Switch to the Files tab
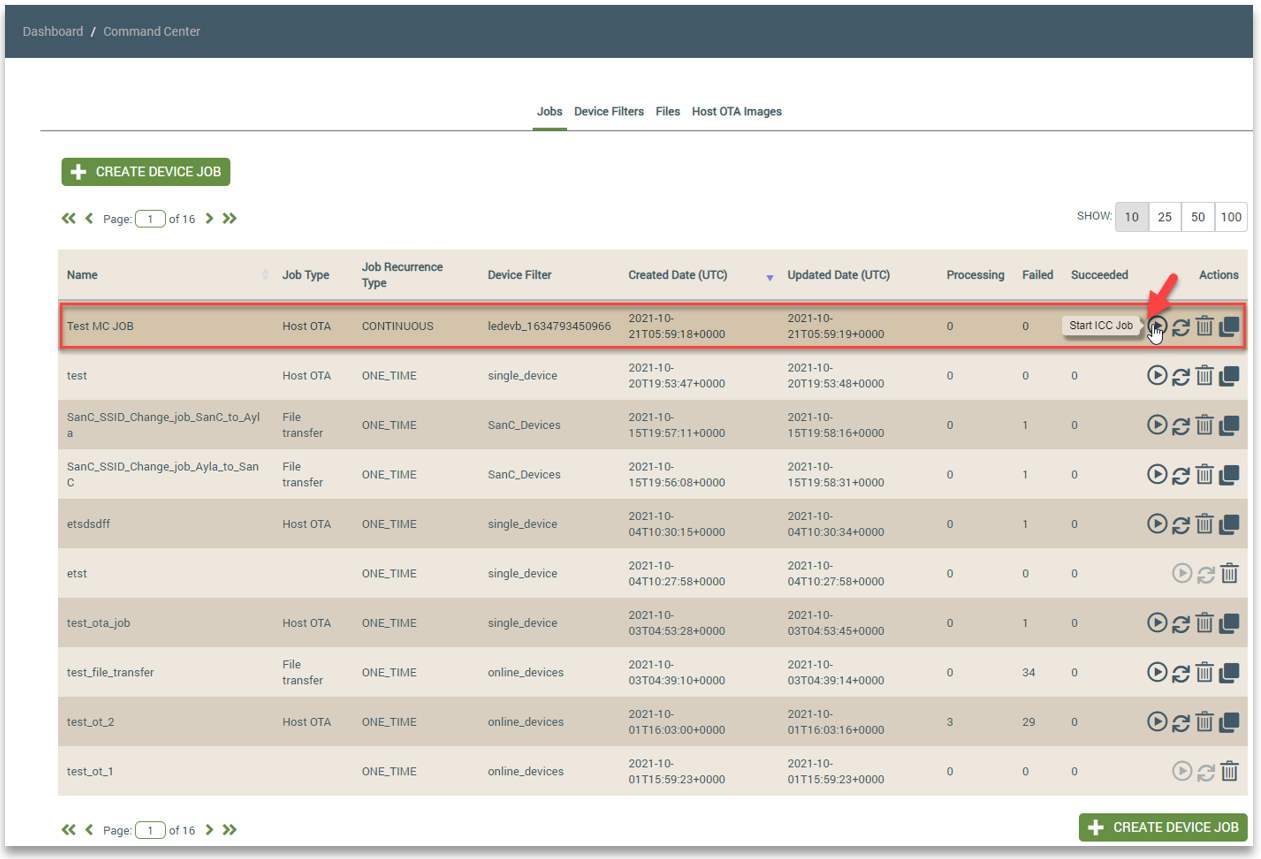 [668, 111]
